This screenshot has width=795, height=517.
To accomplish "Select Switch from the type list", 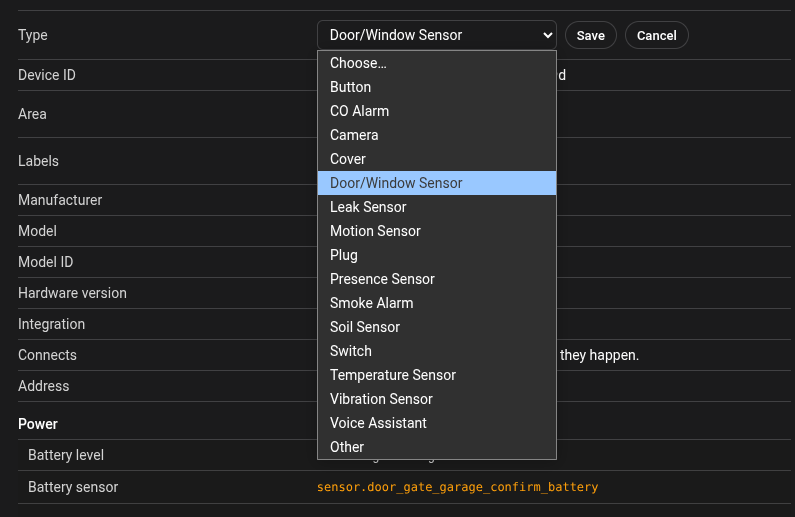I will (437, 351).
